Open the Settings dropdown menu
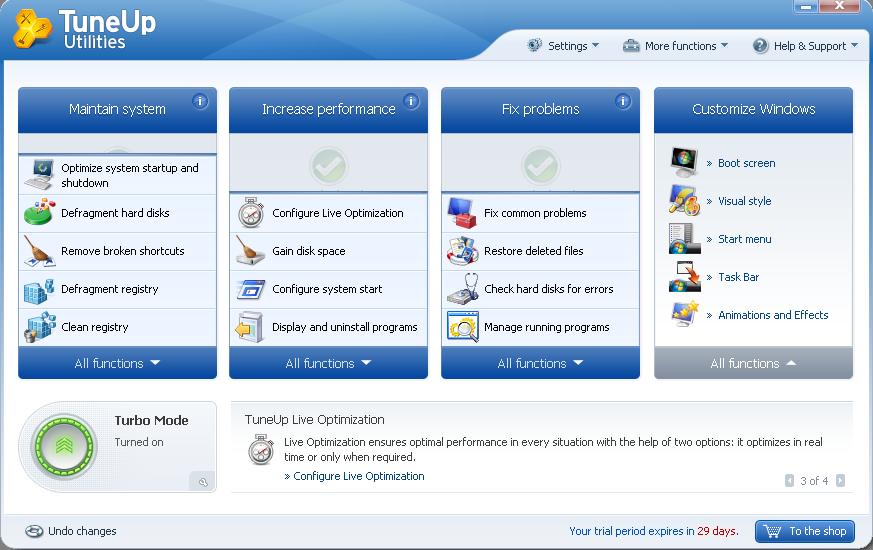 click(563, 46)
